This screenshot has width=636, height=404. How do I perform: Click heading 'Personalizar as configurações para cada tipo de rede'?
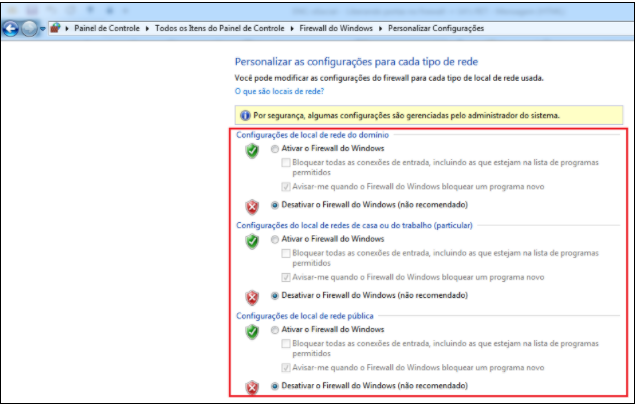click(356, 62)
